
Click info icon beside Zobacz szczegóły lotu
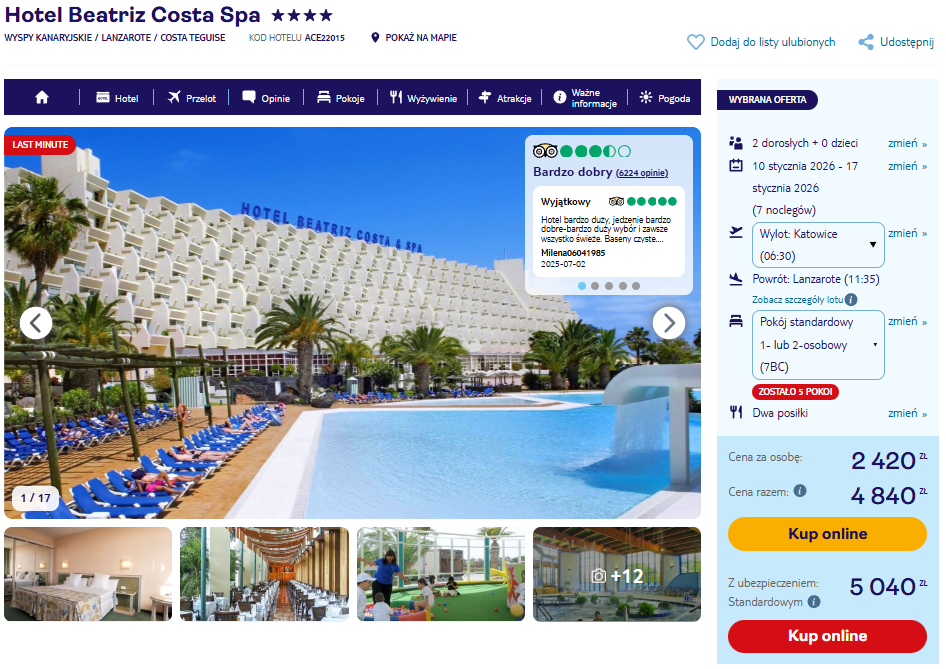point(851,299)
